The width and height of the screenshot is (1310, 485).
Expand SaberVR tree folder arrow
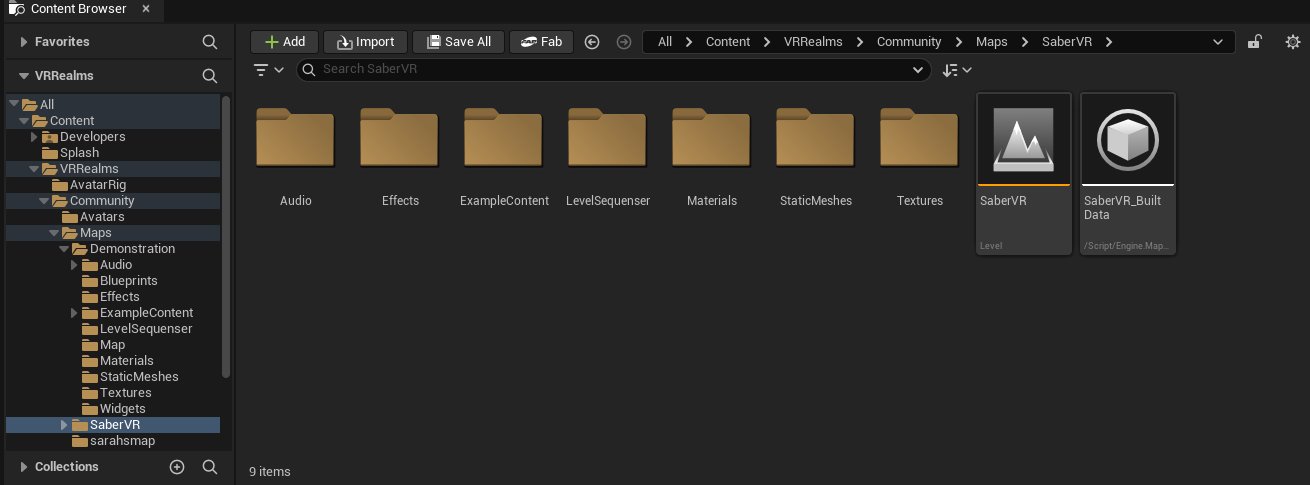coord(64,424)
